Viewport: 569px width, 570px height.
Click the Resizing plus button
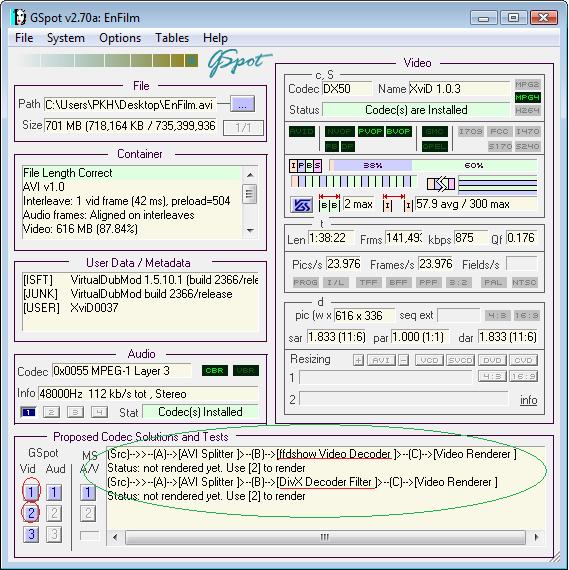[x=358, y=360]
